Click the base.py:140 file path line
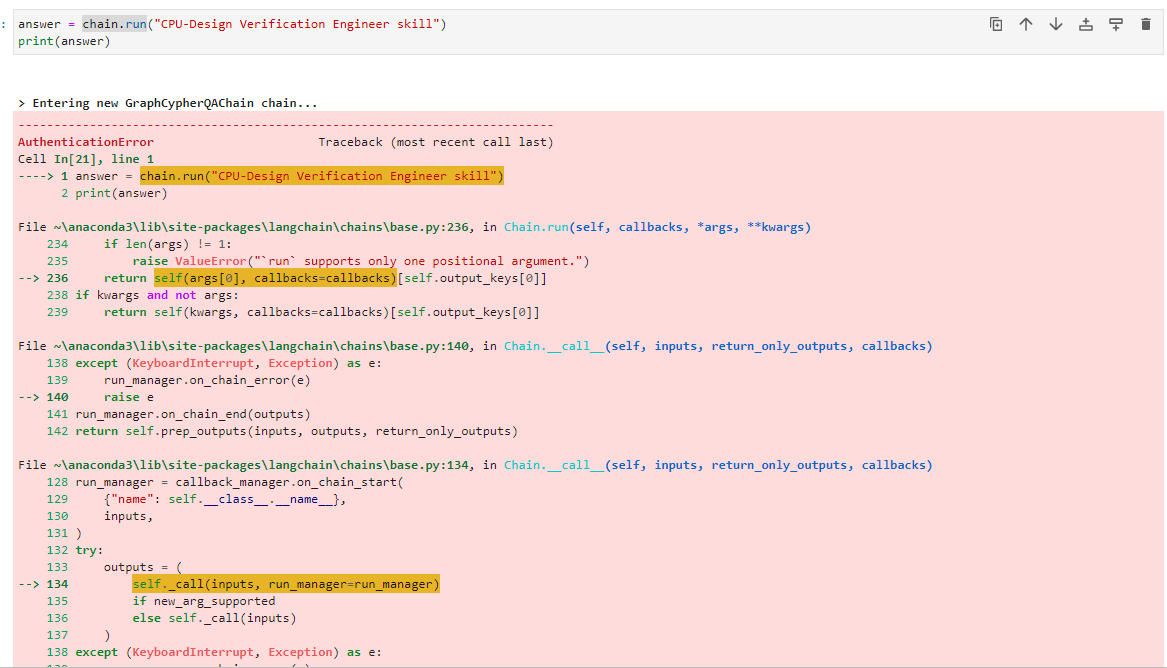The width and height of the screenshot is (1167, 668). click(x=475, y=346)
